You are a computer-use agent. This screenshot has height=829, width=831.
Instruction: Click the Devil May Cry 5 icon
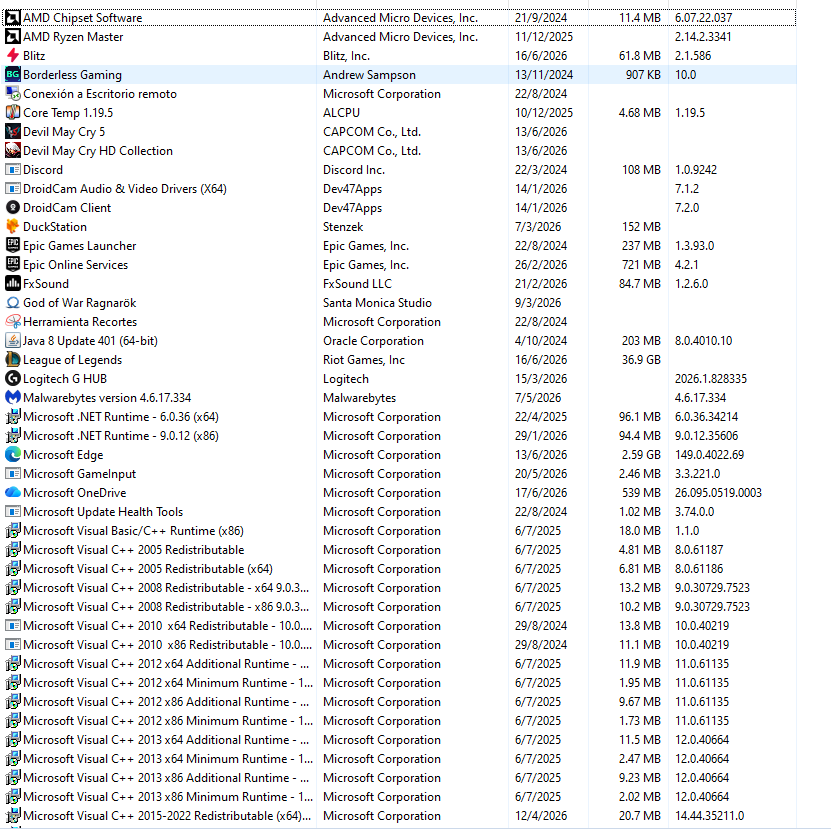coord(13,131)
